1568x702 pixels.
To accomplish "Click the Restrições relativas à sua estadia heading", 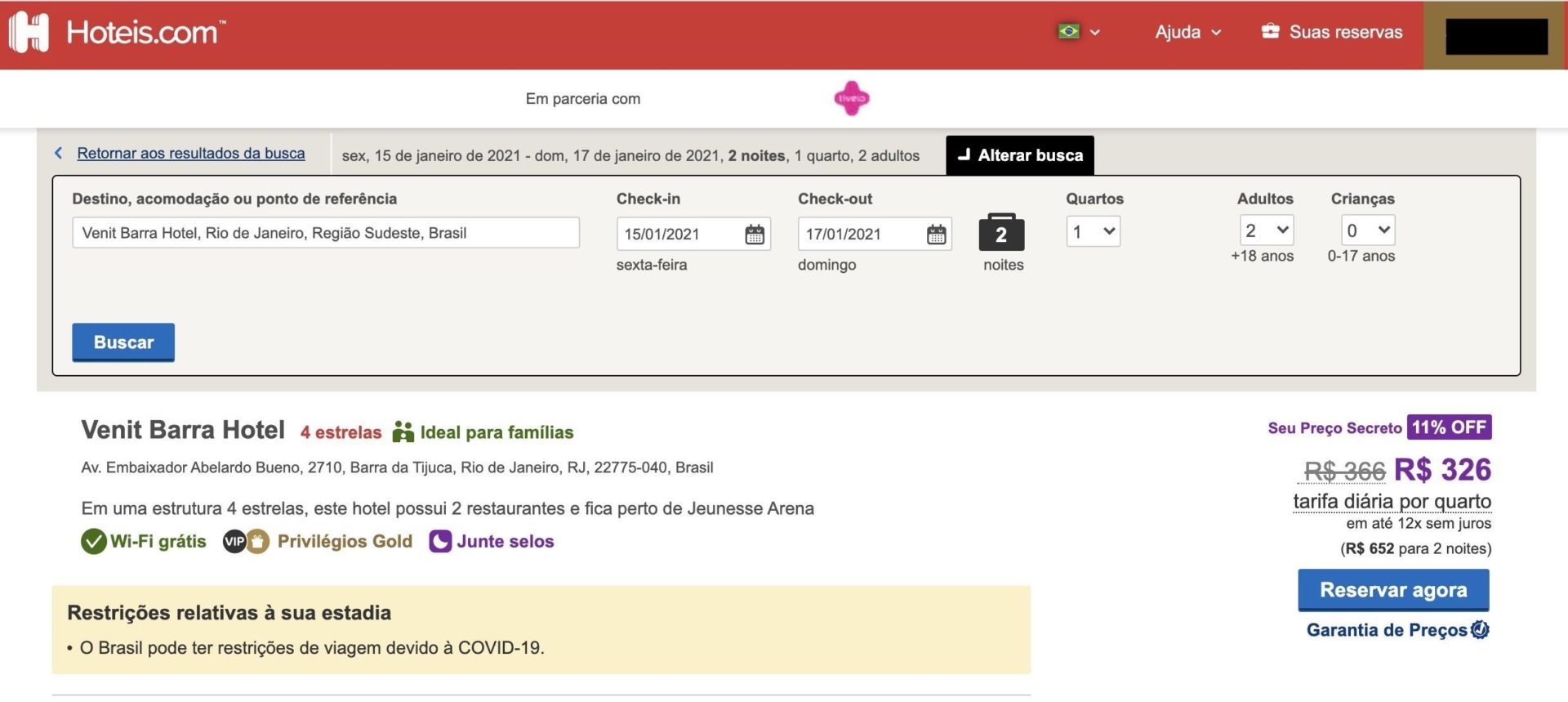I will point(229,613).
